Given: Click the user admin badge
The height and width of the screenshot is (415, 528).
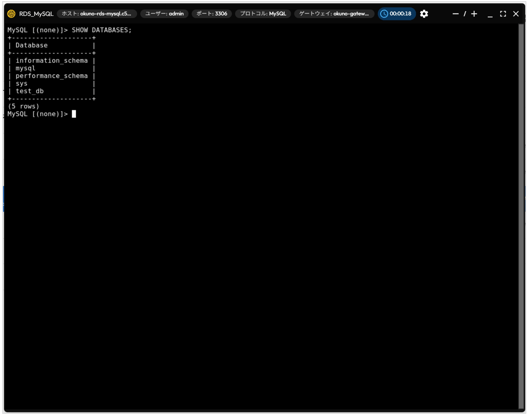Looking at the screenshot, I should click(x=164, y=14).
